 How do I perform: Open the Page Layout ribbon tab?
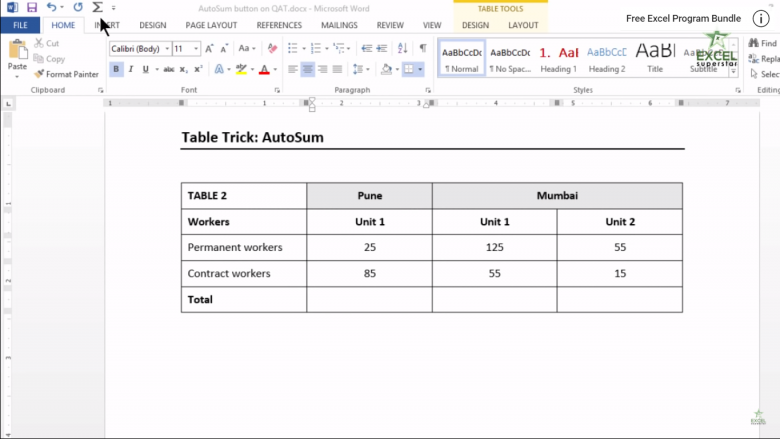click(211, 25)
